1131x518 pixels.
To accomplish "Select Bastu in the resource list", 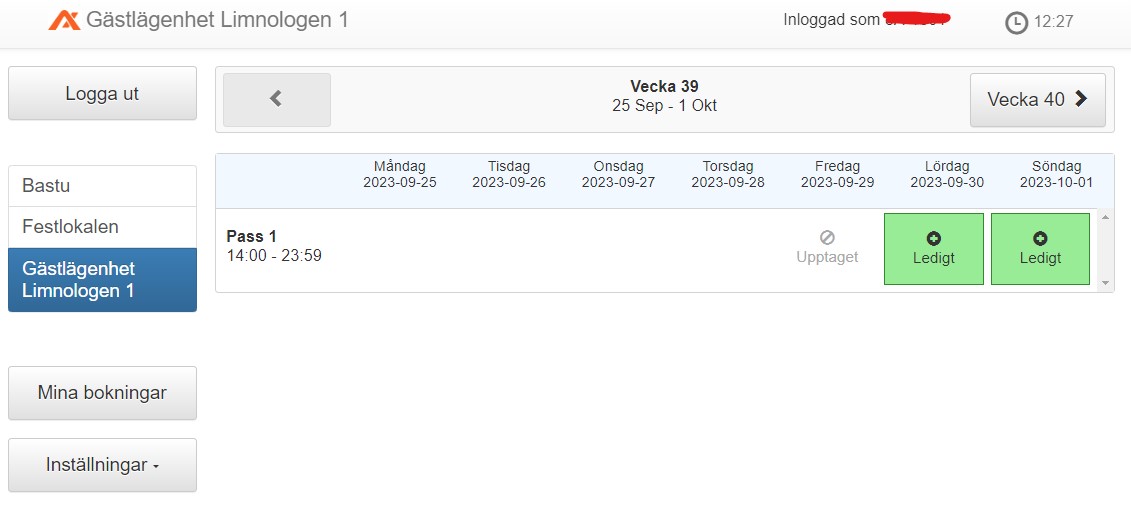I will point(102,186).
